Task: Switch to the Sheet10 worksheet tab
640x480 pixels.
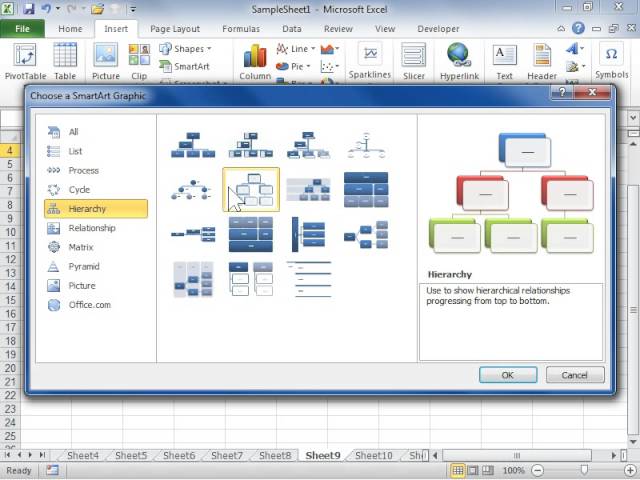Action: [x=373, y=456]
